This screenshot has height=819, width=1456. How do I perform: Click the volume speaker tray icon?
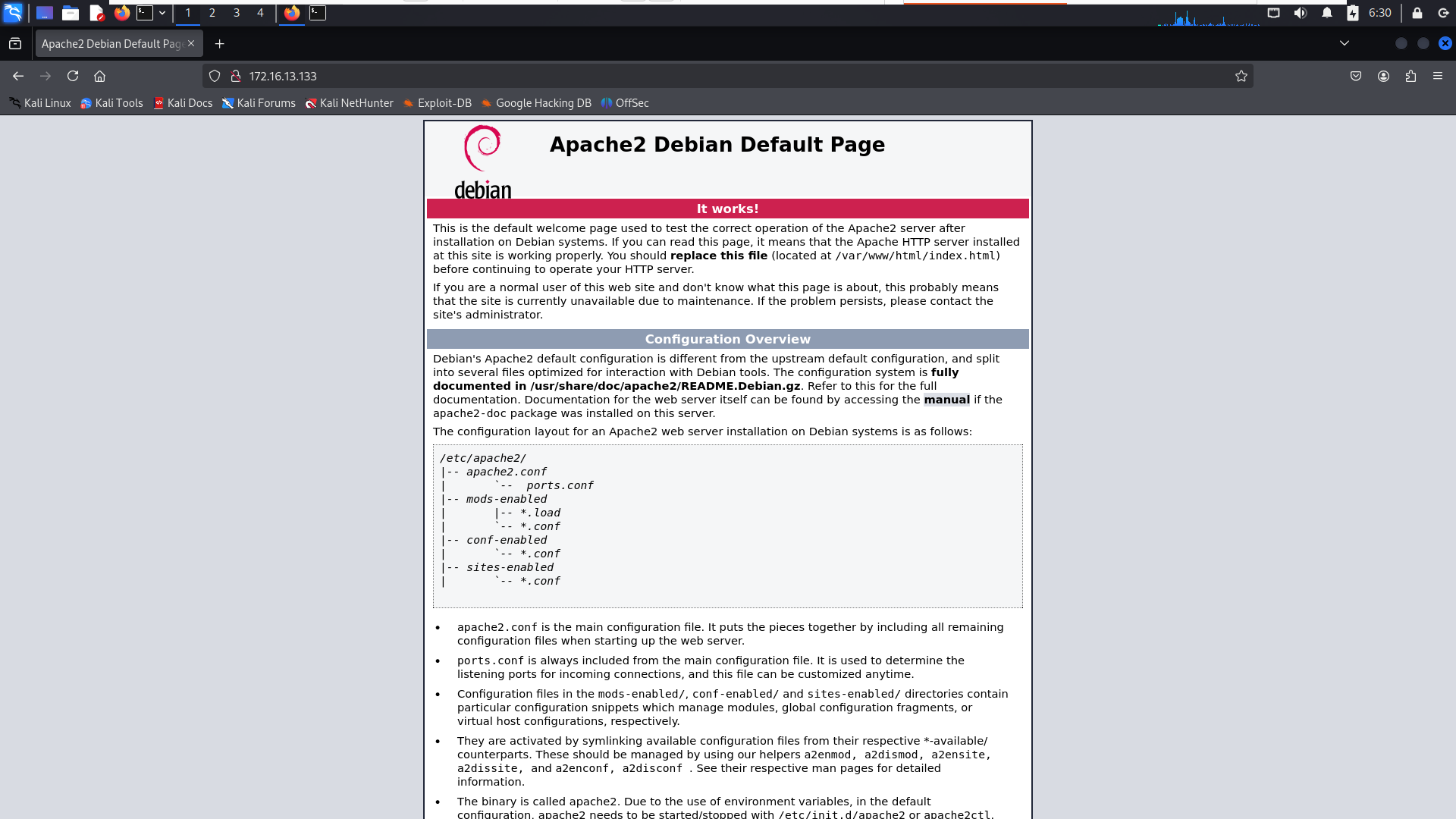pyautogui.click(x=1301, y=13)
